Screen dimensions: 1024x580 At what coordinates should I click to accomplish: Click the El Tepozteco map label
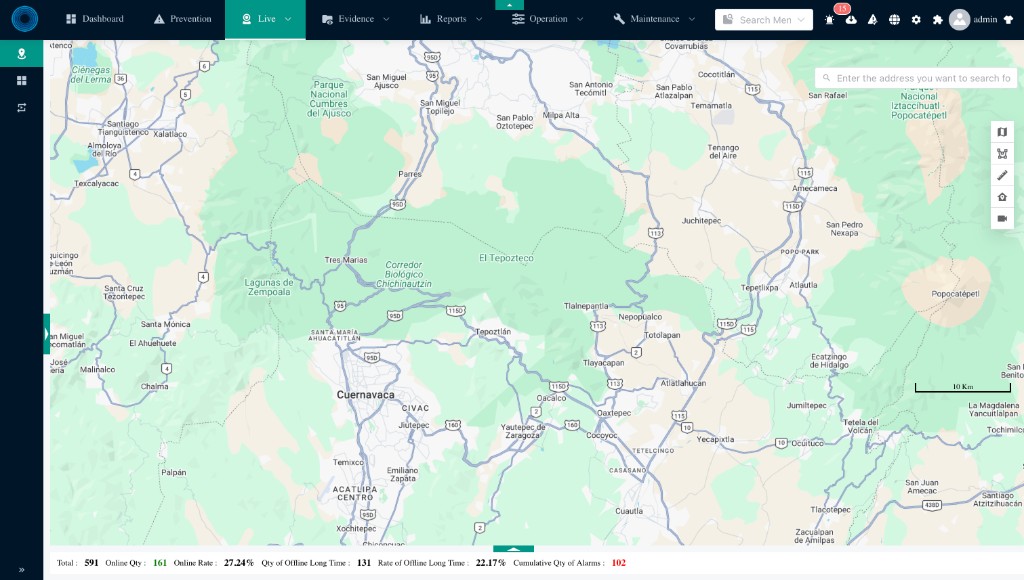tap(506, 258)
